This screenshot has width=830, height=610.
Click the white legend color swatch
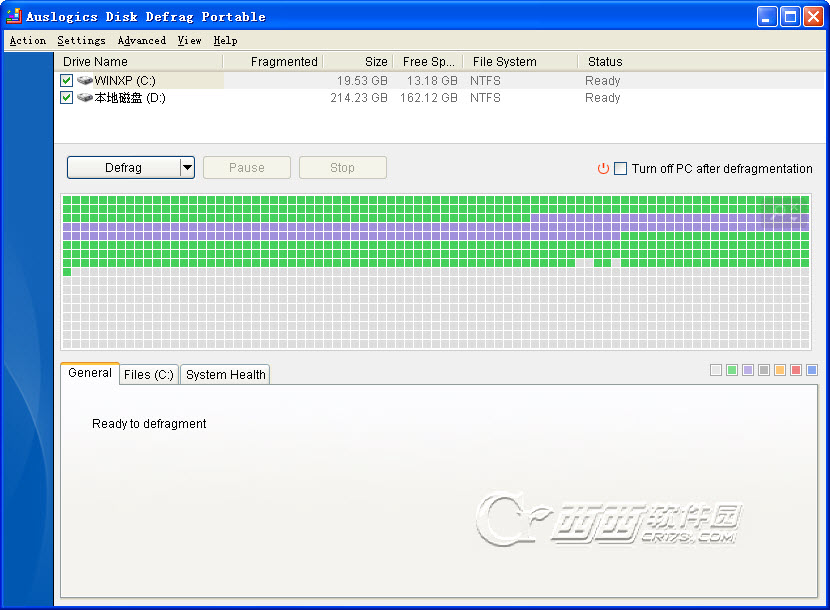pyautogui.click(x=716, y=370)
